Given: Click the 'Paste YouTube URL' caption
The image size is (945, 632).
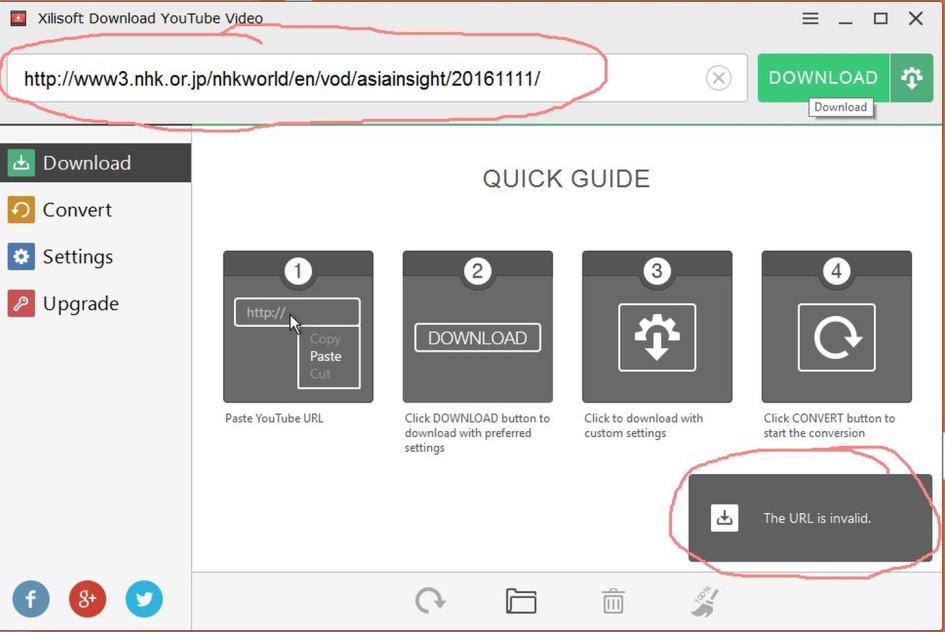Looking at the screenshot, I should (x=274, y=418).
